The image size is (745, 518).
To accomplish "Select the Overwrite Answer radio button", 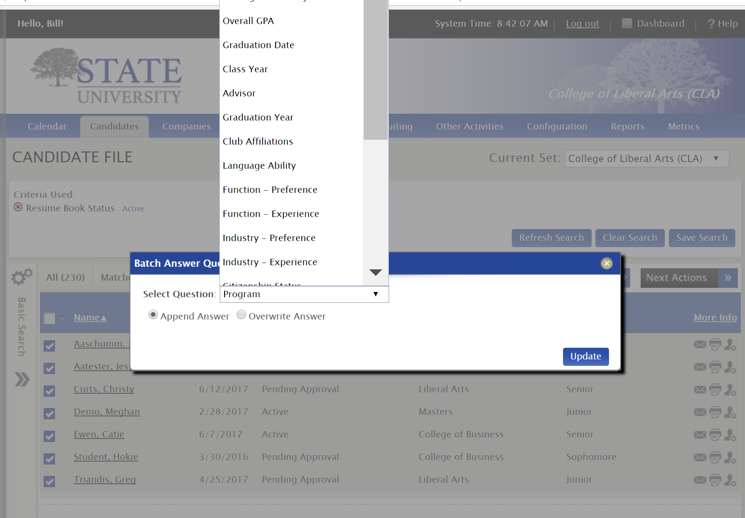I will (241, 315).
